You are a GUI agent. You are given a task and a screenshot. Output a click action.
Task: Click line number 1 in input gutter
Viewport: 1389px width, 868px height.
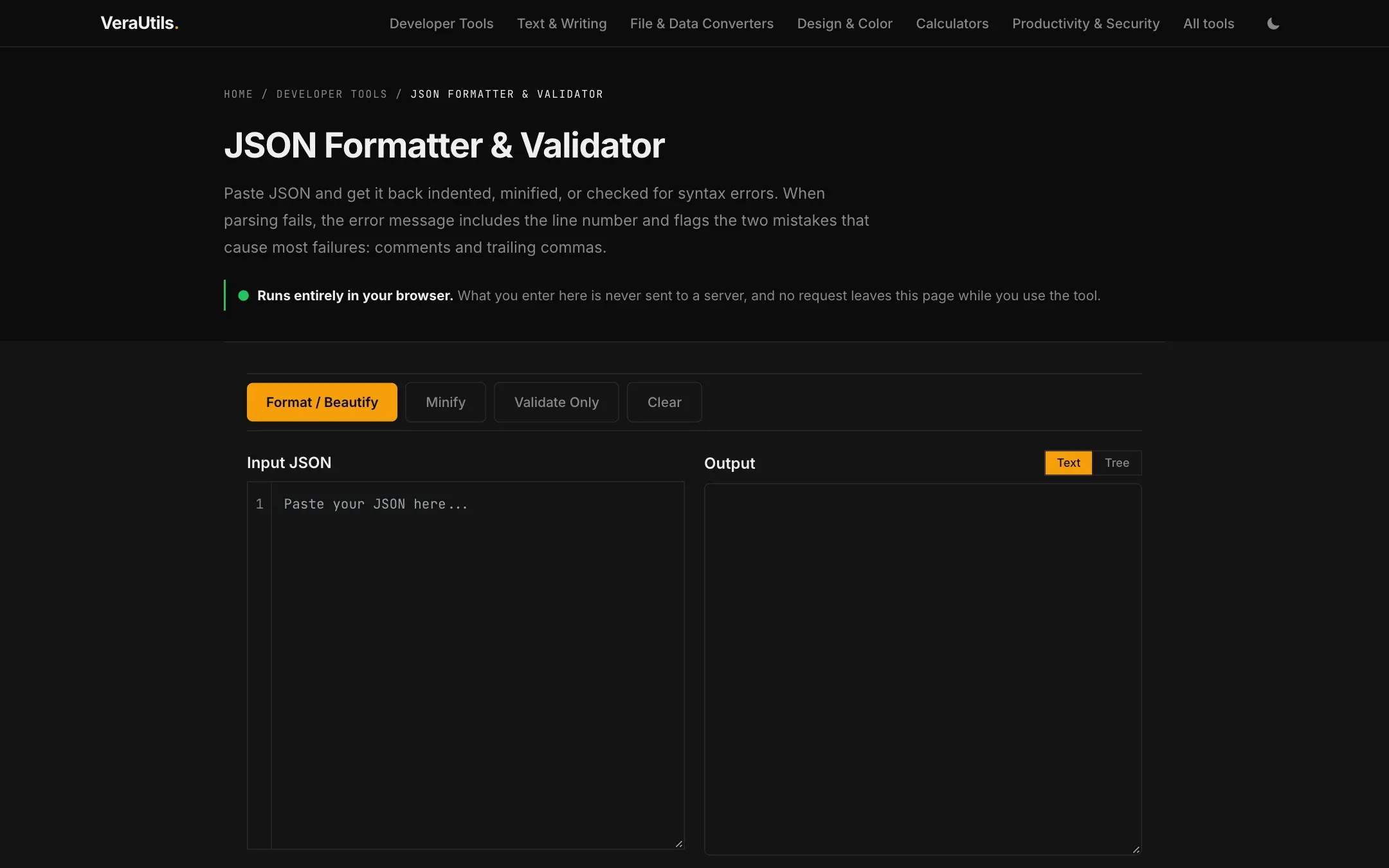pyautogui.click(x=259, y=504)
